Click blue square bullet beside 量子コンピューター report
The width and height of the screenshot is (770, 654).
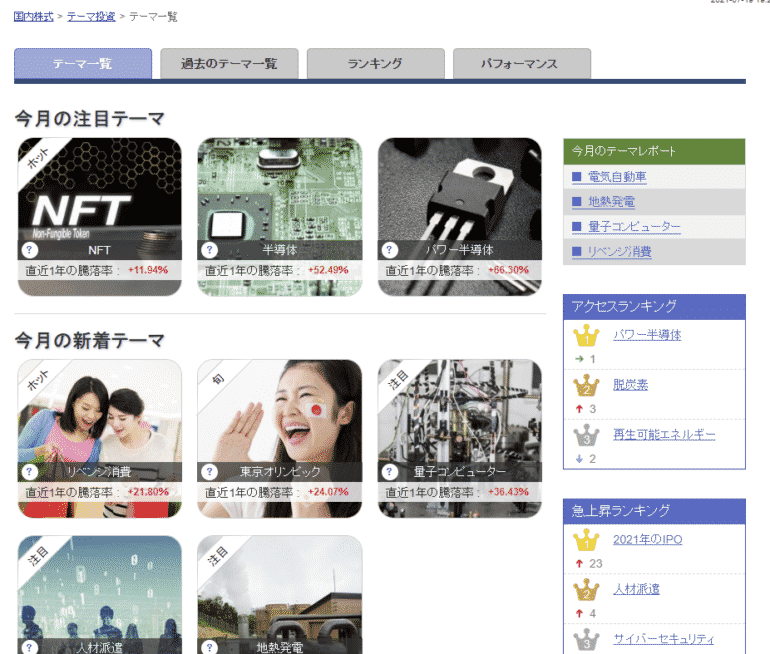577,226
